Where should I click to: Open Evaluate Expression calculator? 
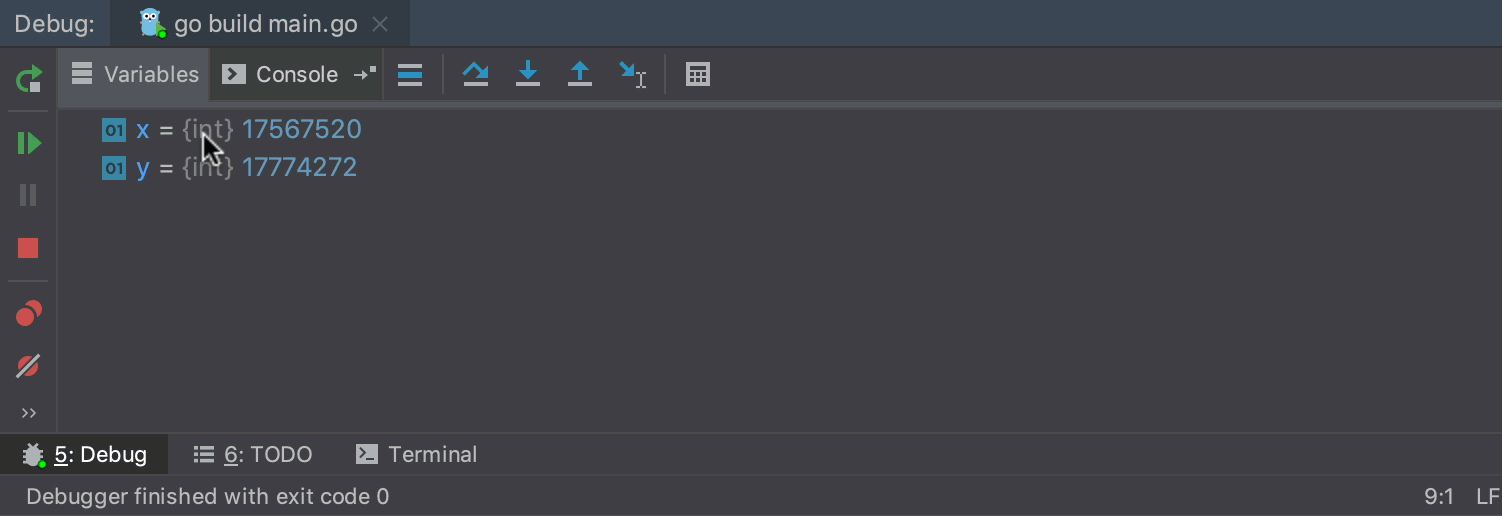pyautogui.click(x=698, y=75)
